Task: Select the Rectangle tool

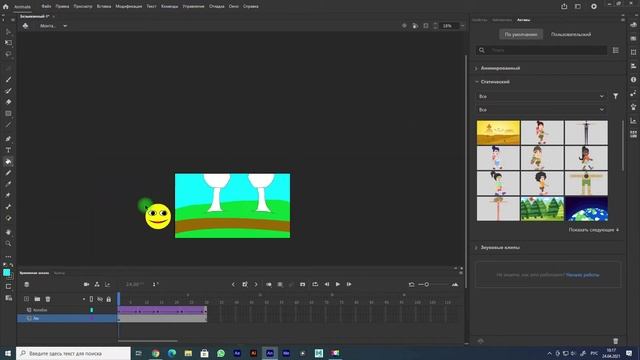Action: point(8,113)
